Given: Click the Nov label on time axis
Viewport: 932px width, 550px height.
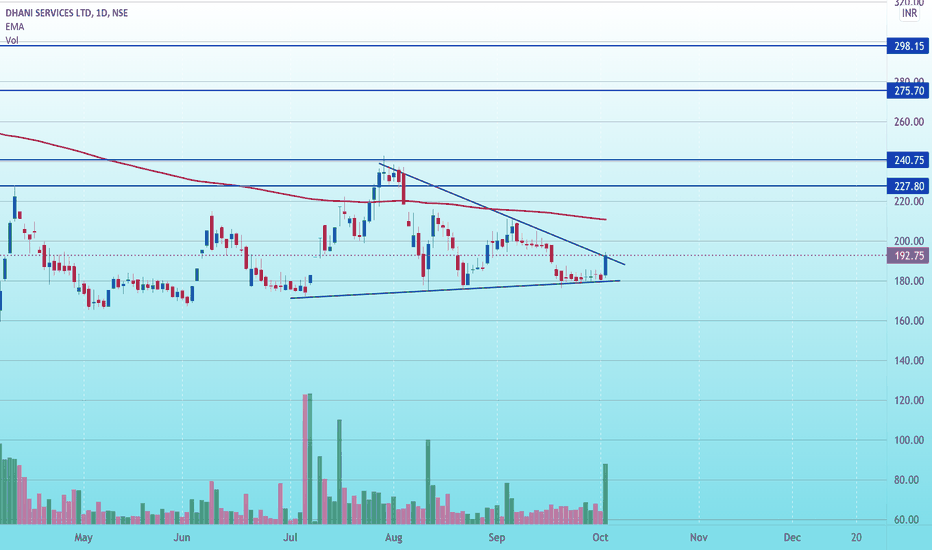Looking at the screenshot, I should pos(699,538).
